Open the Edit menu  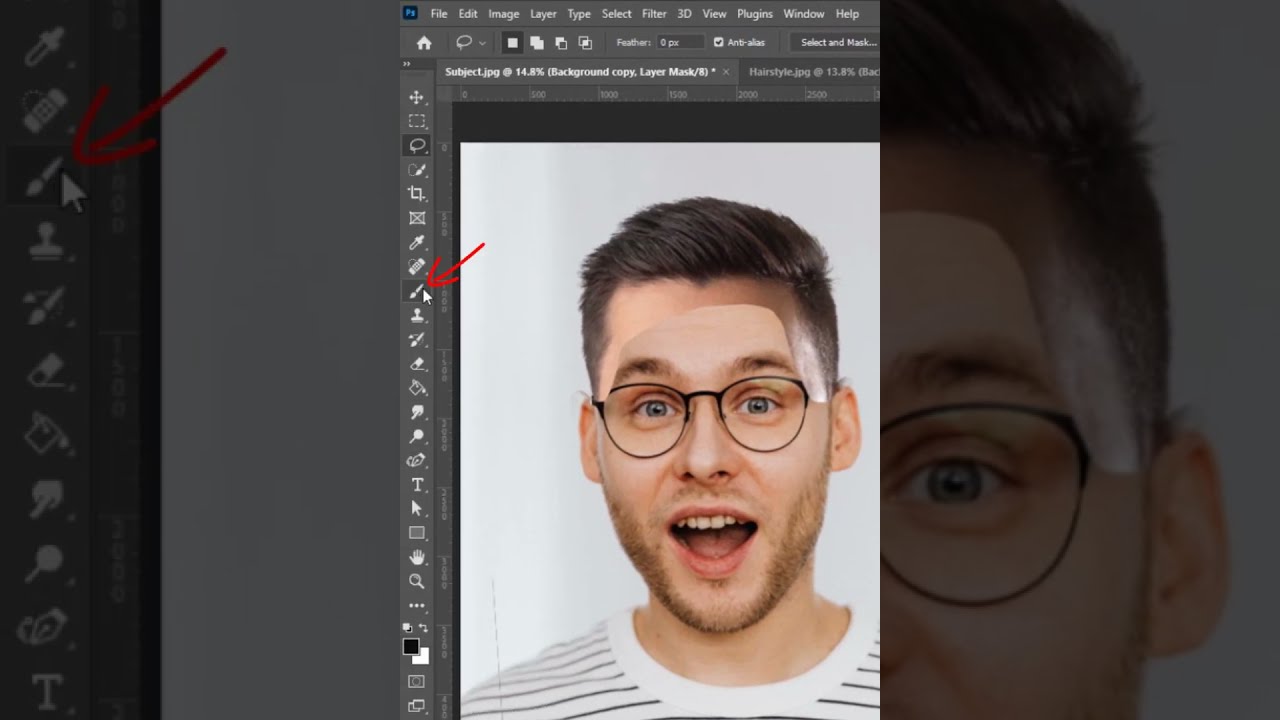pos(468,14)
